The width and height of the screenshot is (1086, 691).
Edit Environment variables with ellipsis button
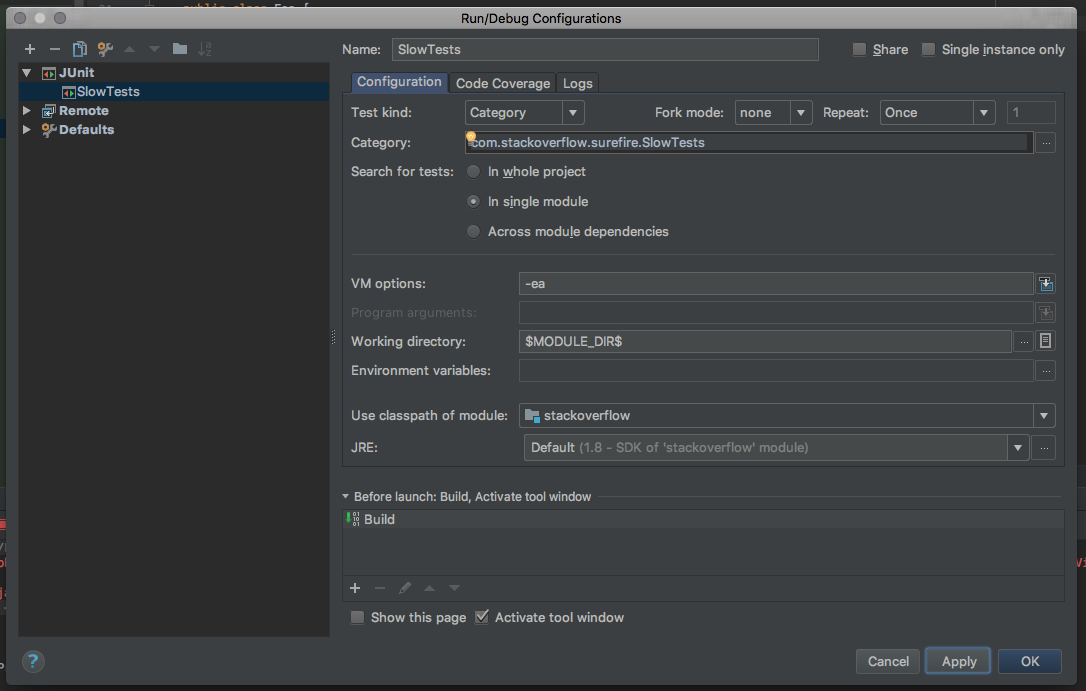1046,370
